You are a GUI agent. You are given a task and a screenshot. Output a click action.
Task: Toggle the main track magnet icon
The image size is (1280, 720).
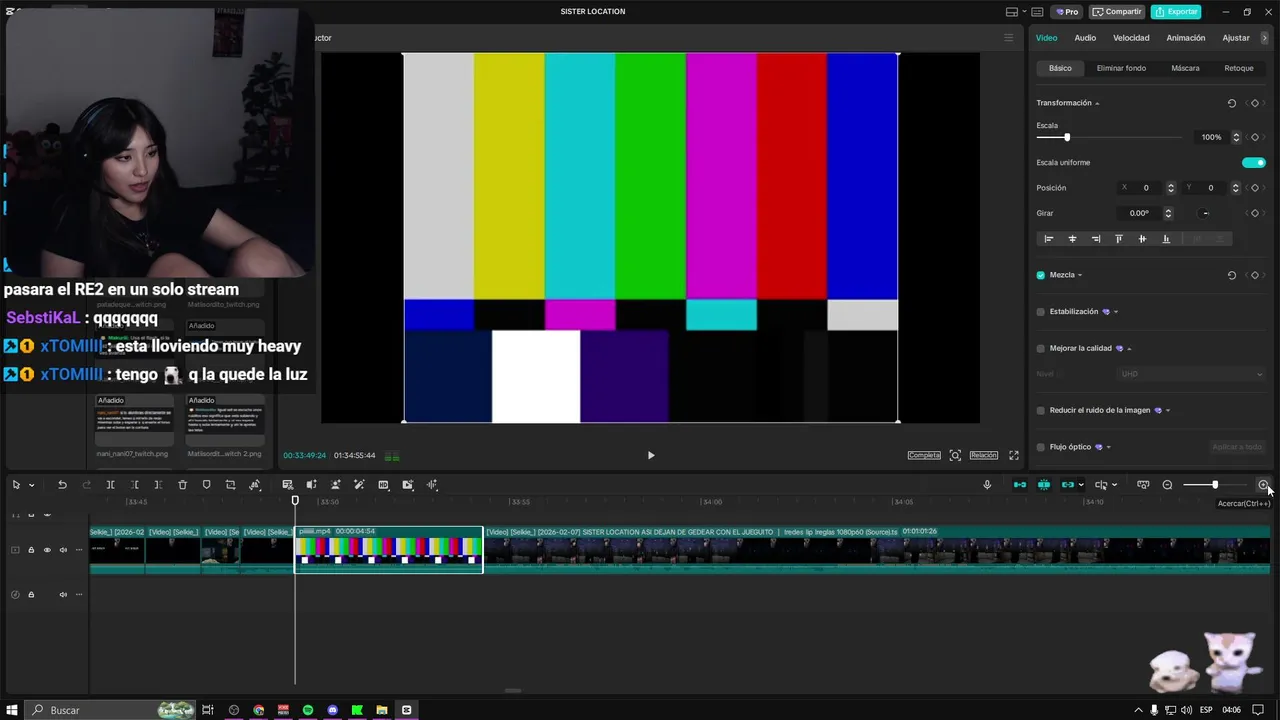tap(1020, 485)
